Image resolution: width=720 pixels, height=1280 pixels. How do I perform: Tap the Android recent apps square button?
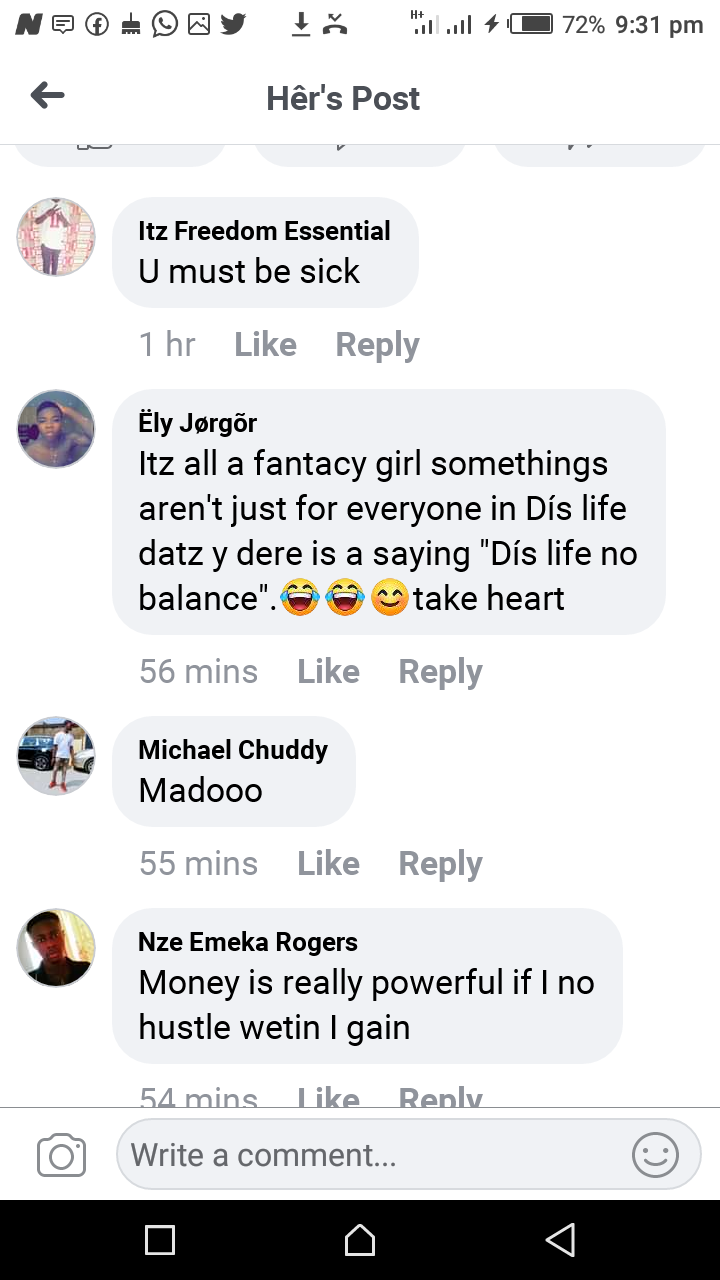click(160, 1240)
